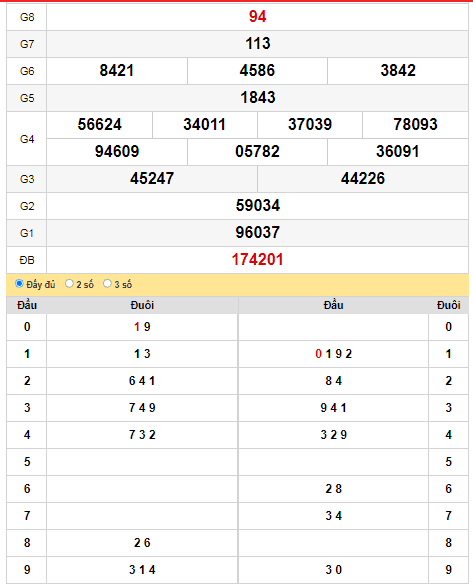Viewport: 473px width, 584px height.
Task: Click G6 number 8421
Action: tap(117, 71)
